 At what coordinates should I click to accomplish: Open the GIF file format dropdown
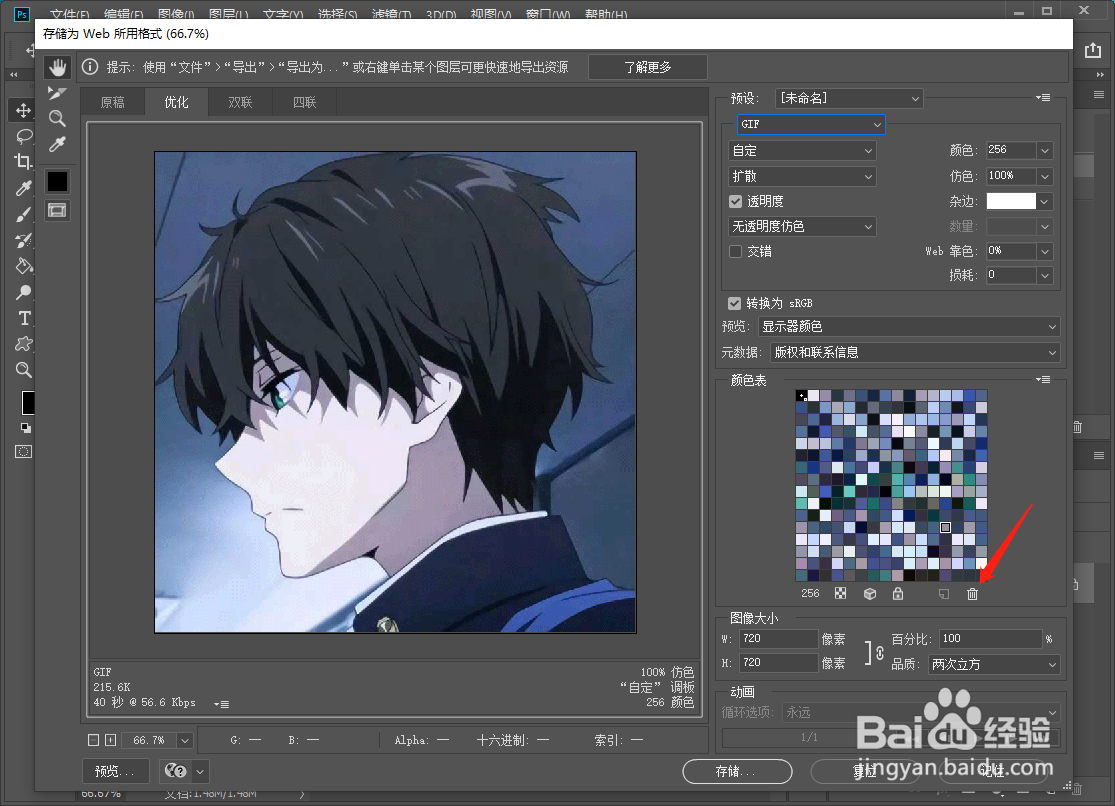point(811,124)
